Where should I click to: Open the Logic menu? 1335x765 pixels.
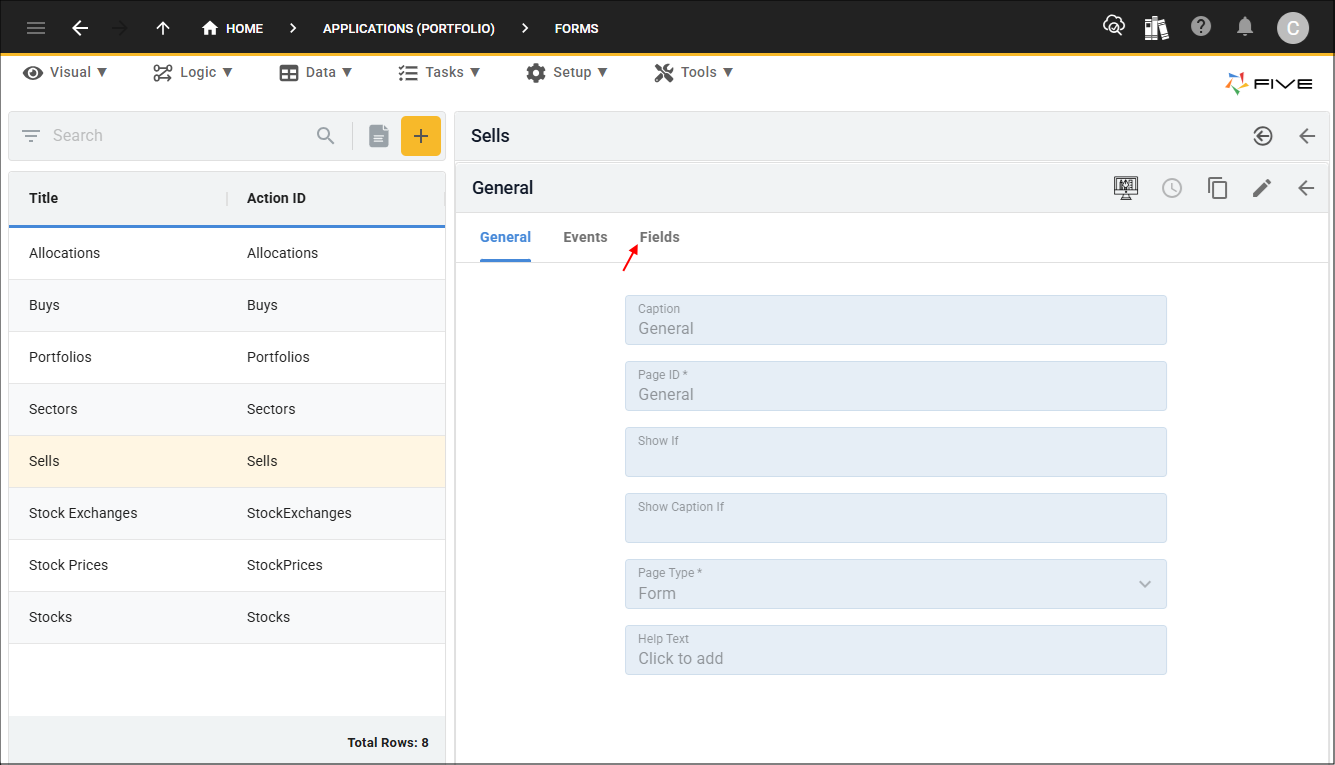tap(193, 72)
